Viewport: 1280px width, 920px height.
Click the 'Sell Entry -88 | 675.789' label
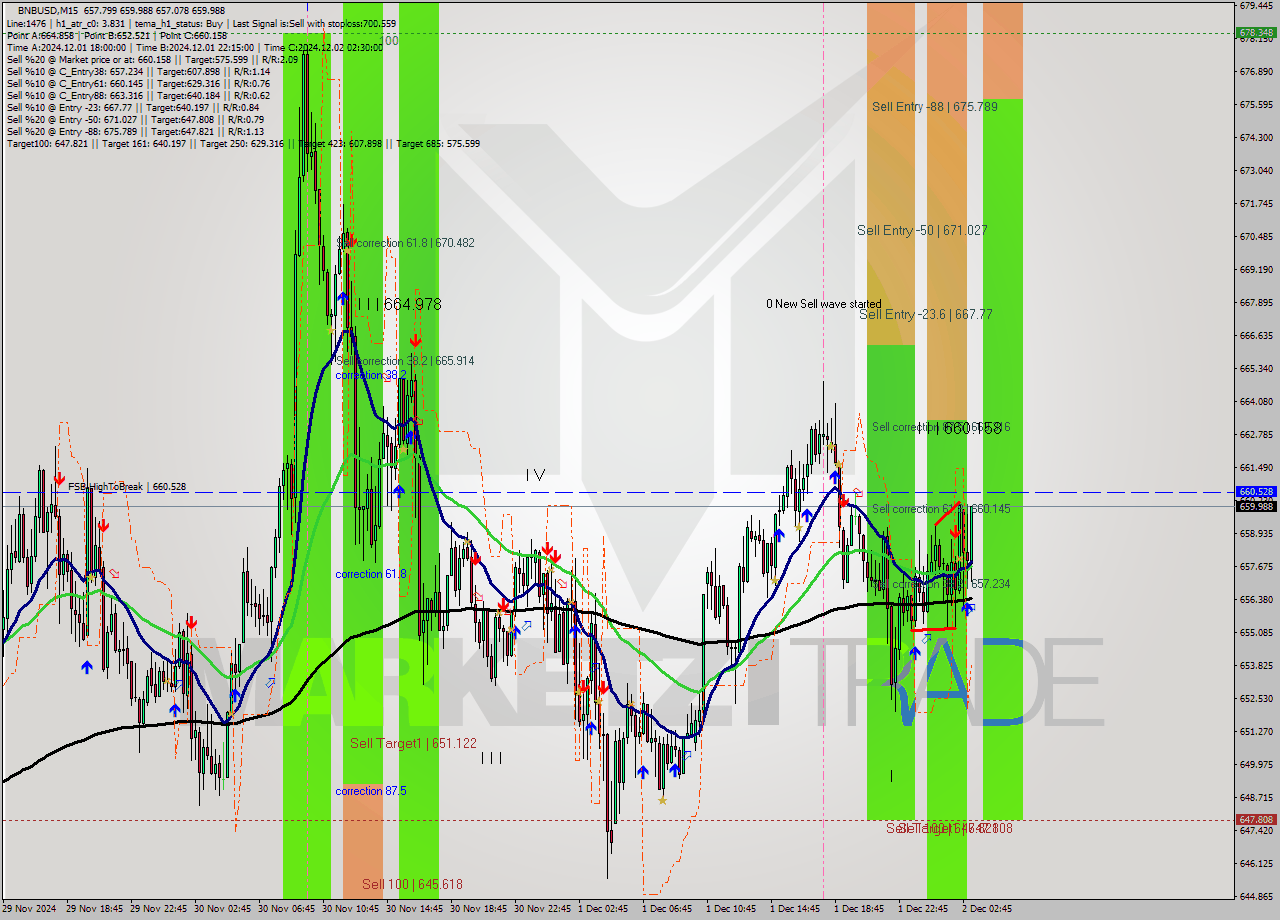[x=934, y=106]
